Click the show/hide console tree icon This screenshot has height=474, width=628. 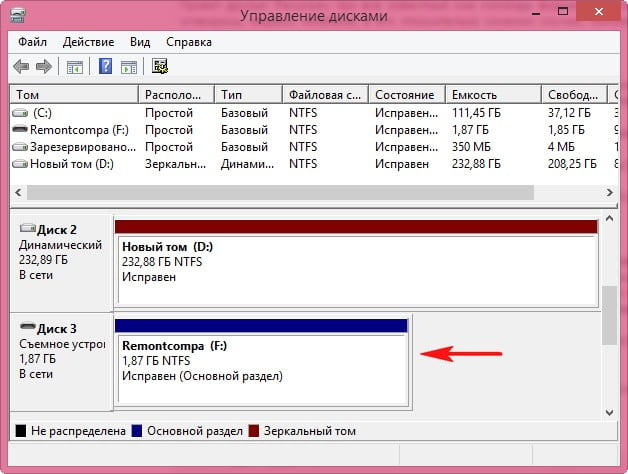pyautogui.click(x=75, y=67)
